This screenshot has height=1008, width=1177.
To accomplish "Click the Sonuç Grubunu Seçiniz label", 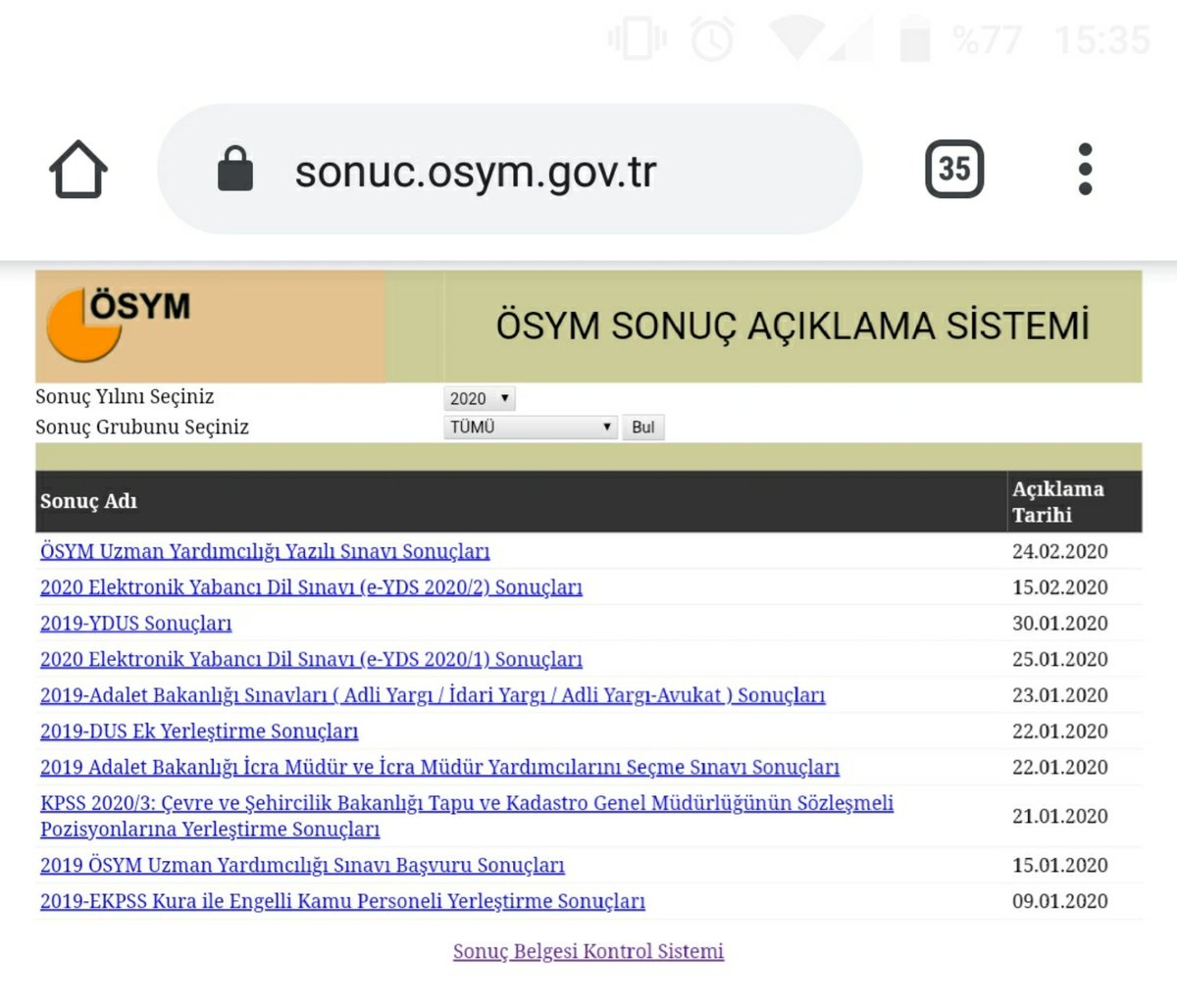I will [x=142, y=428].
